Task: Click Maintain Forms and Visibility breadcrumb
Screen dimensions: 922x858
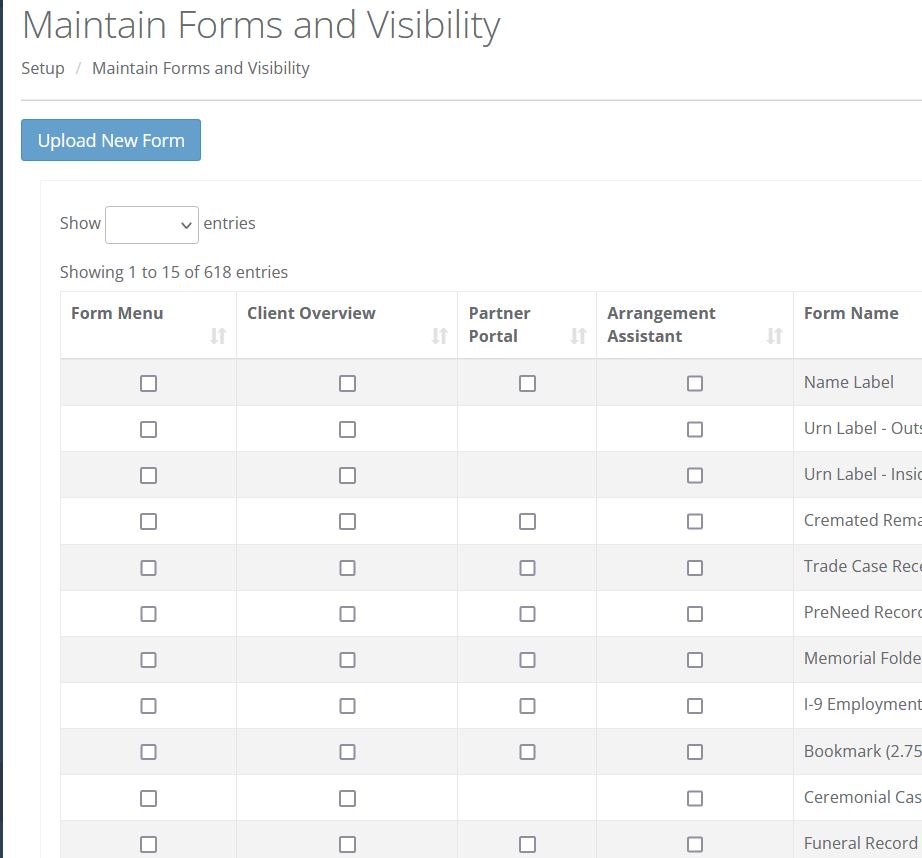Action: (200, 68)
